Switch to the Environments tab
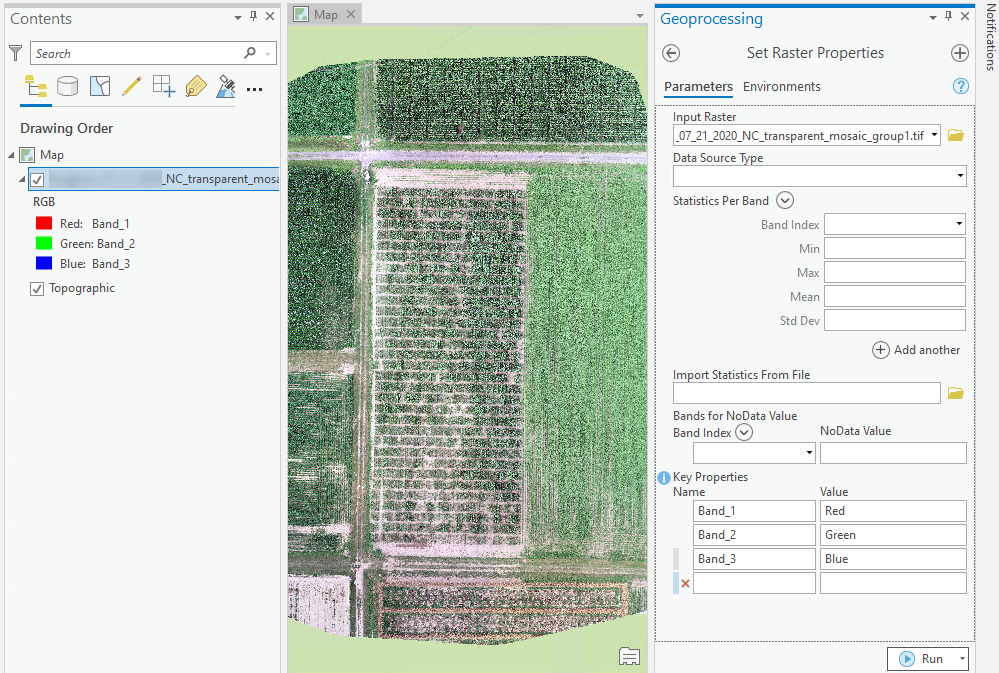Viewport: 999px width, 673px height. (x=781, y=87)
